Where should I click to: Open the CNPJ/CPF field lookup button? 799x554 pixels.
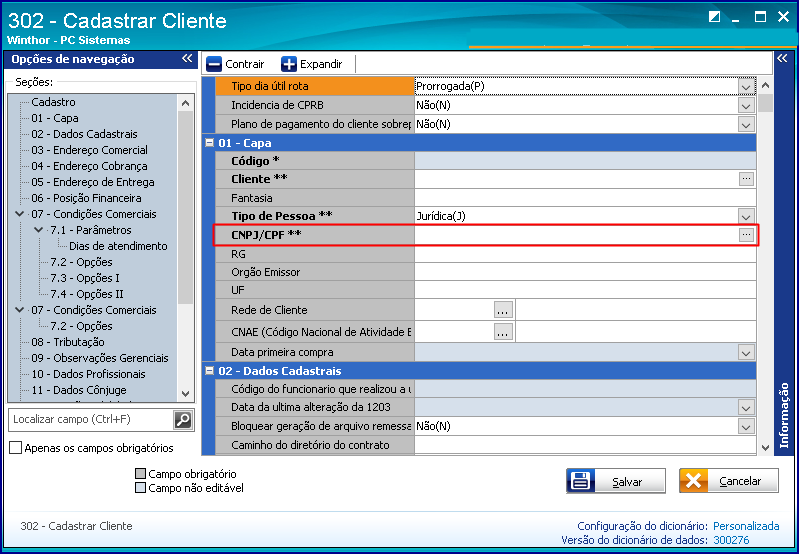pos(746,234)
